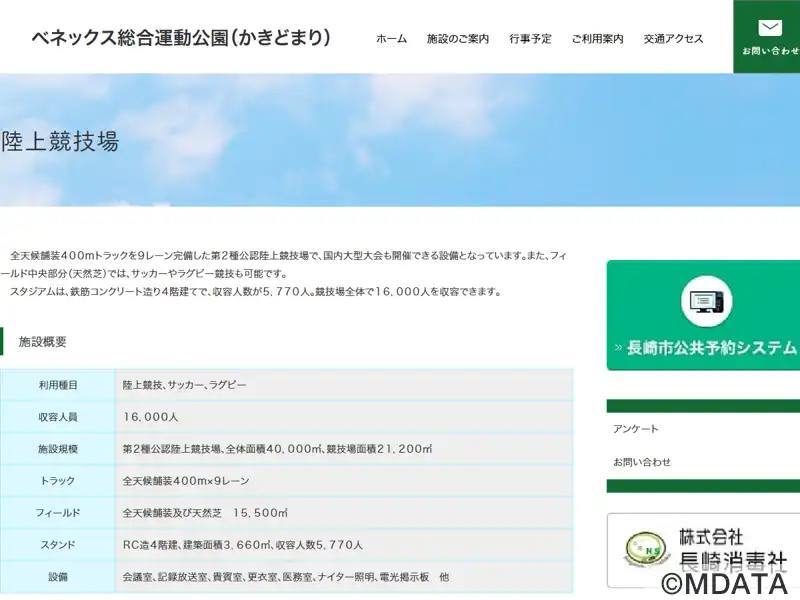Click the site title ベネックス総合運動公園
The width and height of the screenshot is (800, 600).
[181, 38]
